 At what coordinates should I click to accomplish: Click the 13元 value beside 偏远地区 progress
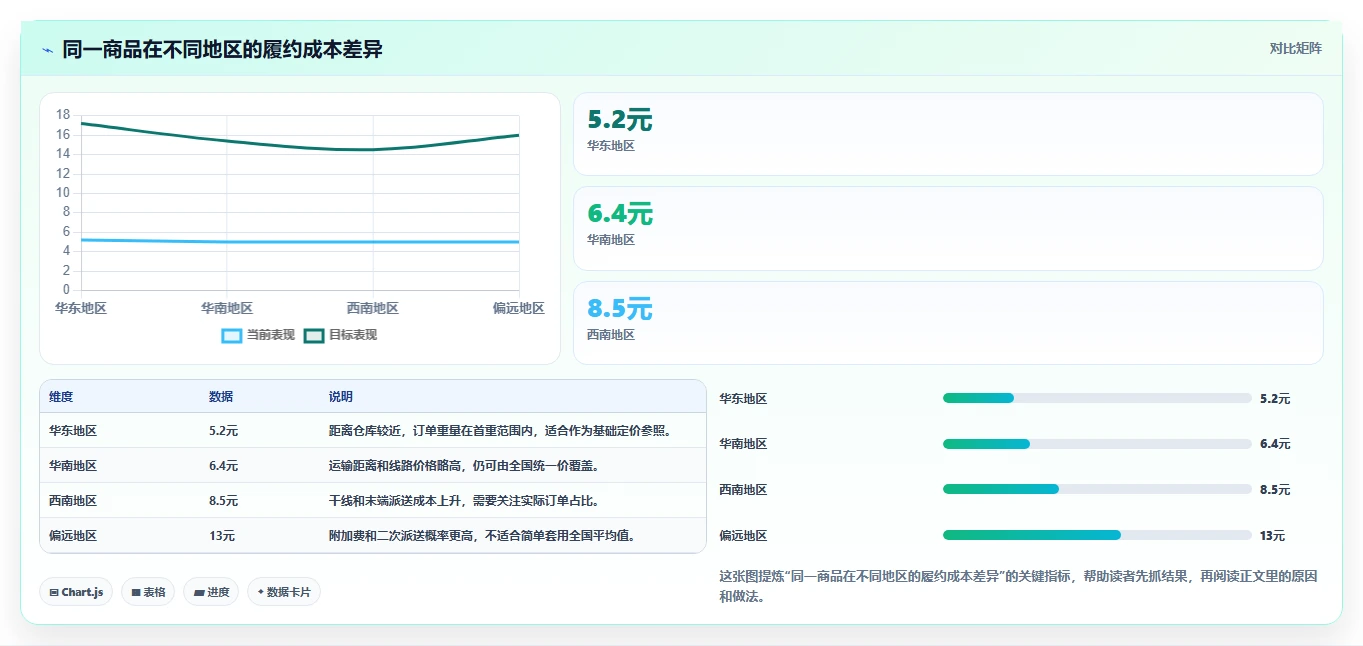1273,536
